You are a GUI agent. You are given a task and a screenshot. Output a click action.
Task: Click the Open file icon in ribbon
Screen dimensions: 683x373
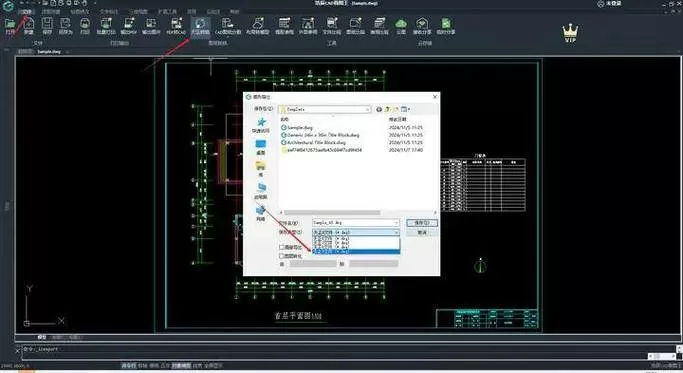pos(10,25)
